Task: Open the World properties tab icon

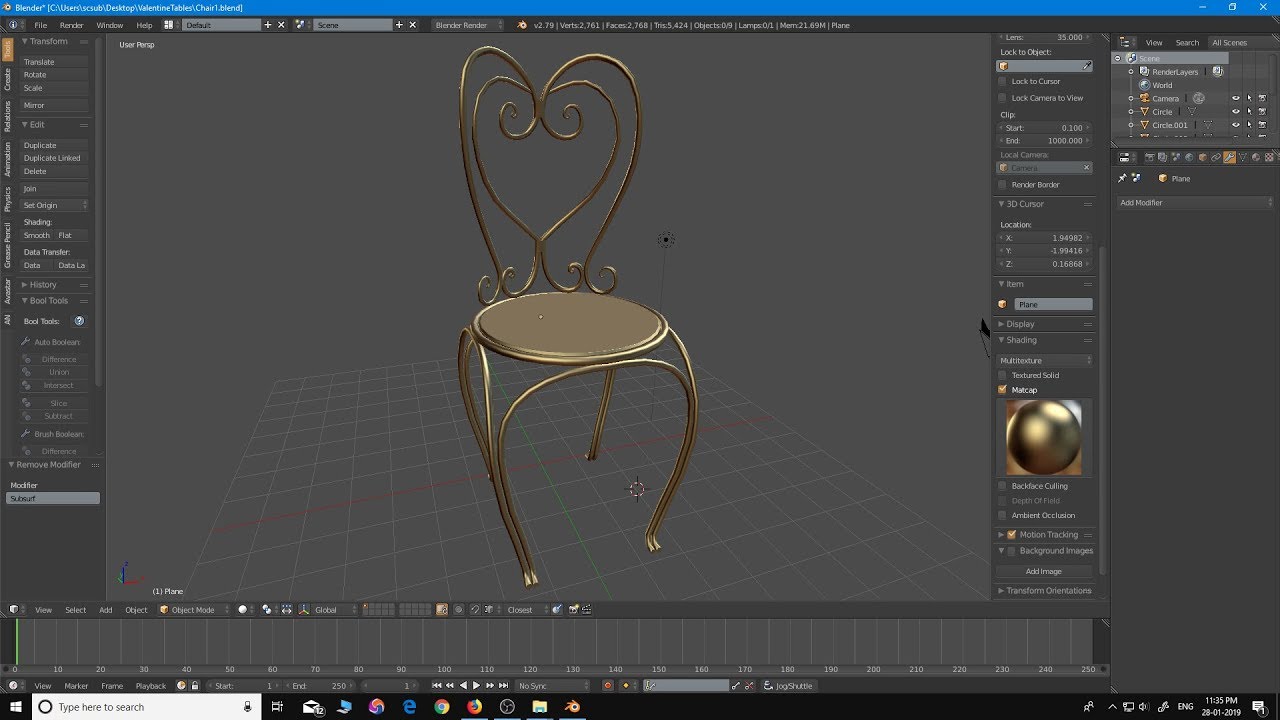Action: 1189,157
